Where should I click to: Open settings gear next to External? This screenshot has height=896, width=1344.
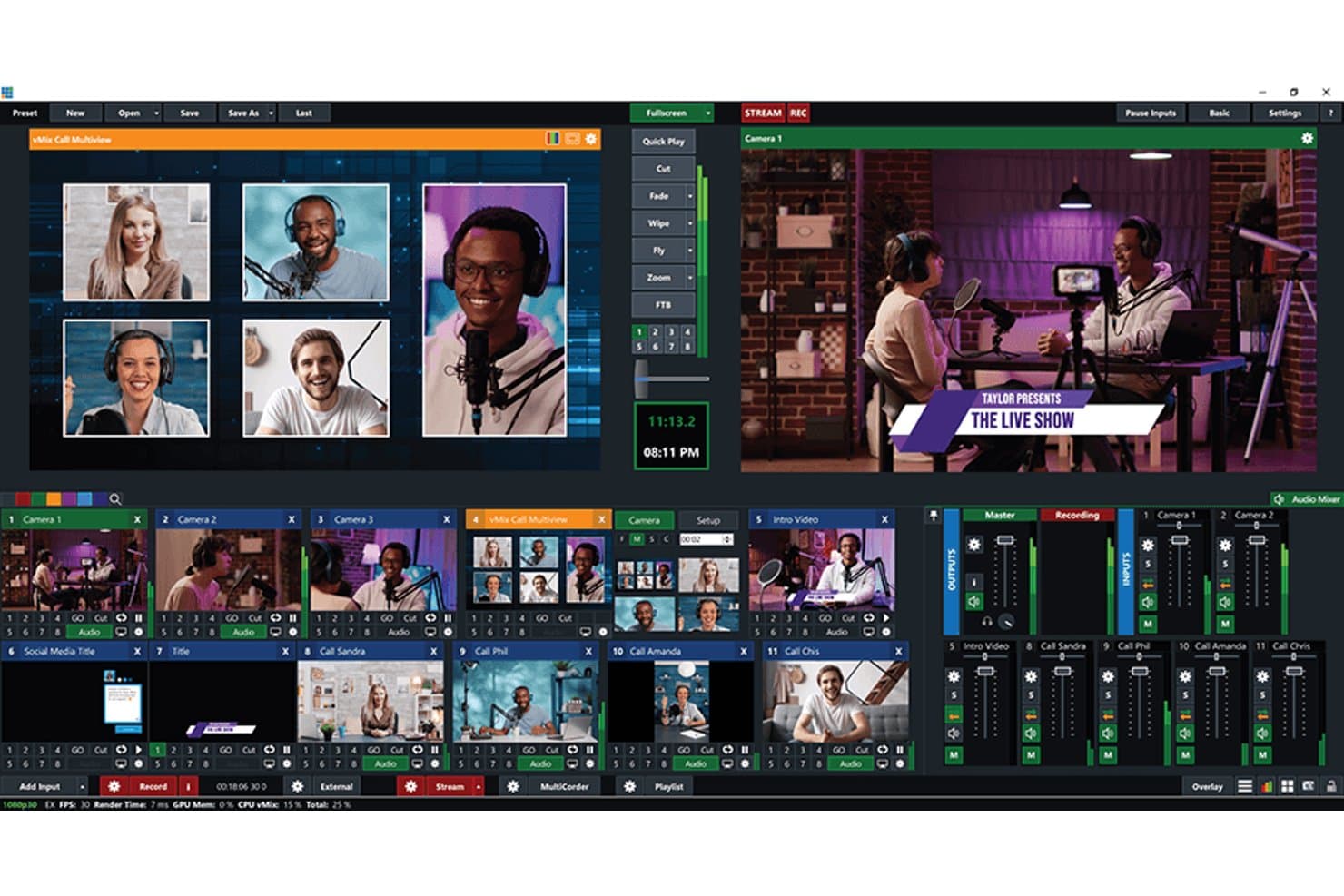click(x=297, y=786)
